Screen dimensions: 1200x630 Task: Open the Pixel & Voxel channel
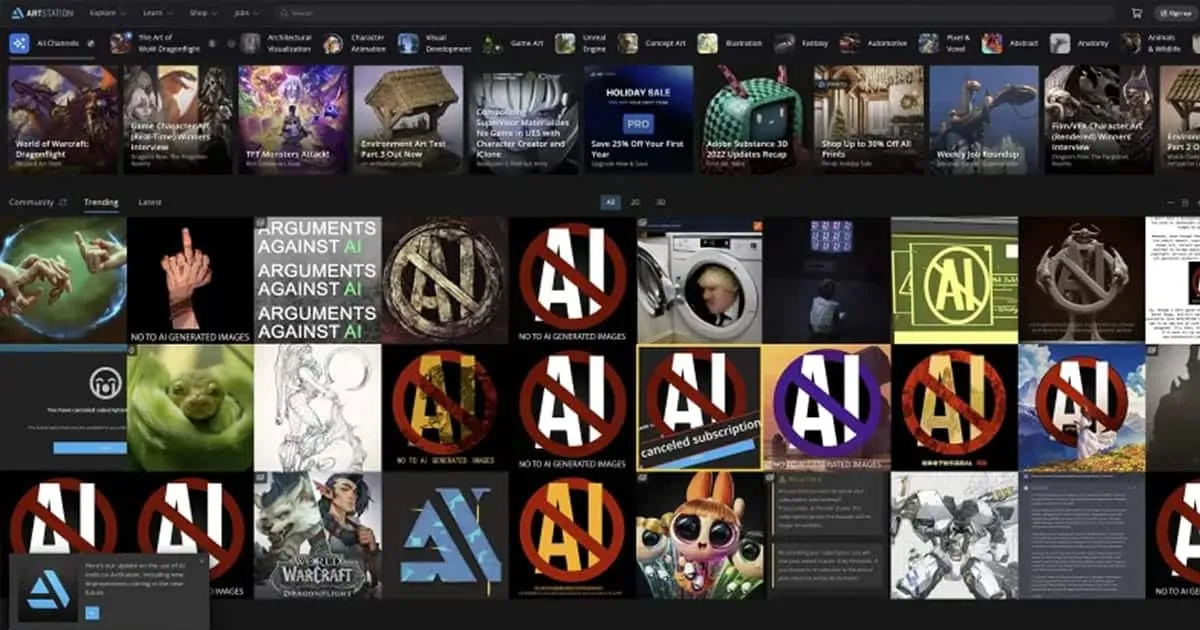click(944, 43)
